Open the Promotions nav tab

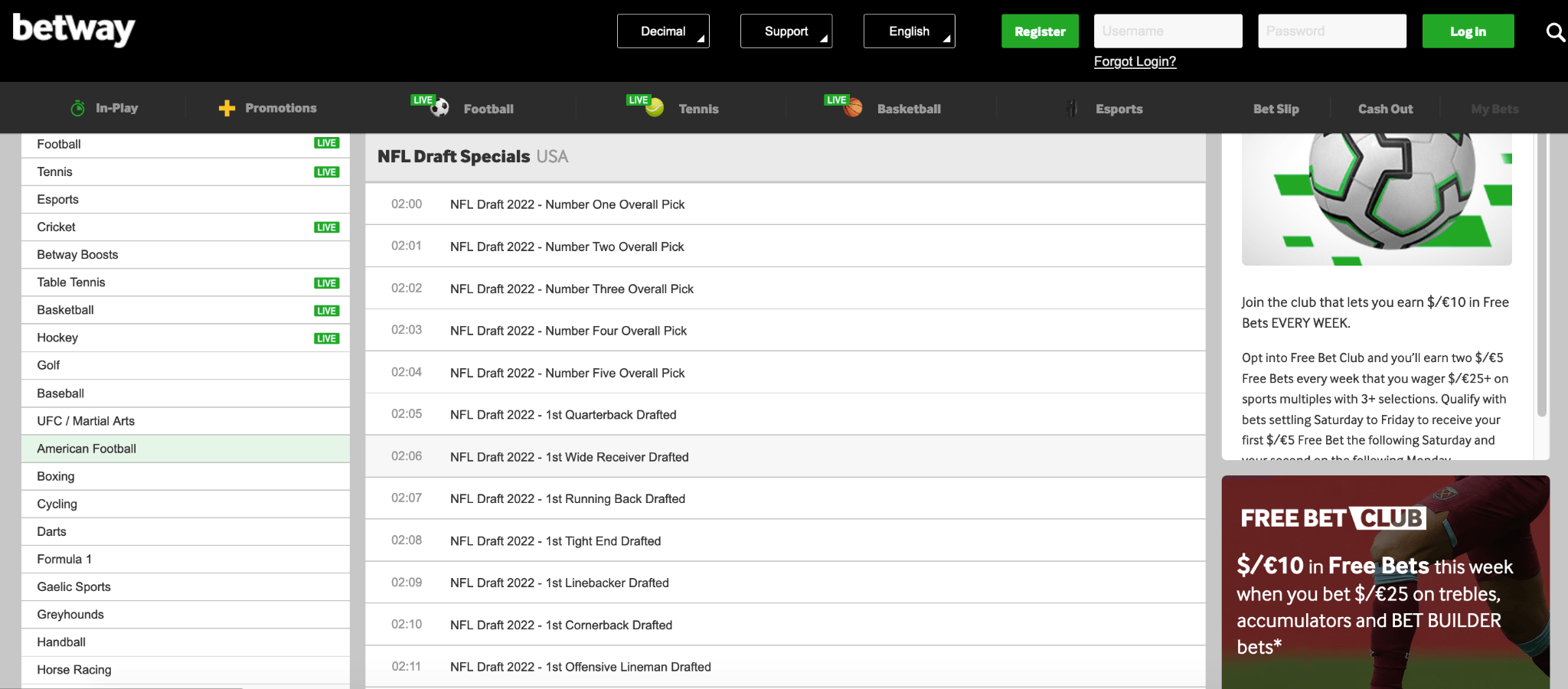pos(280,109)
